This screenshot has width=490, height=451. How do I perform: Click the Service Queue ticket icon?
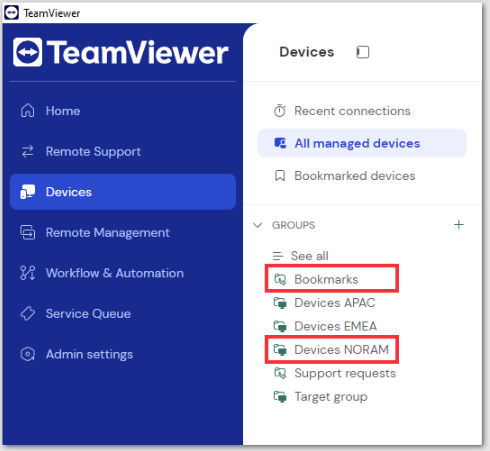click(x=27, y=314)
